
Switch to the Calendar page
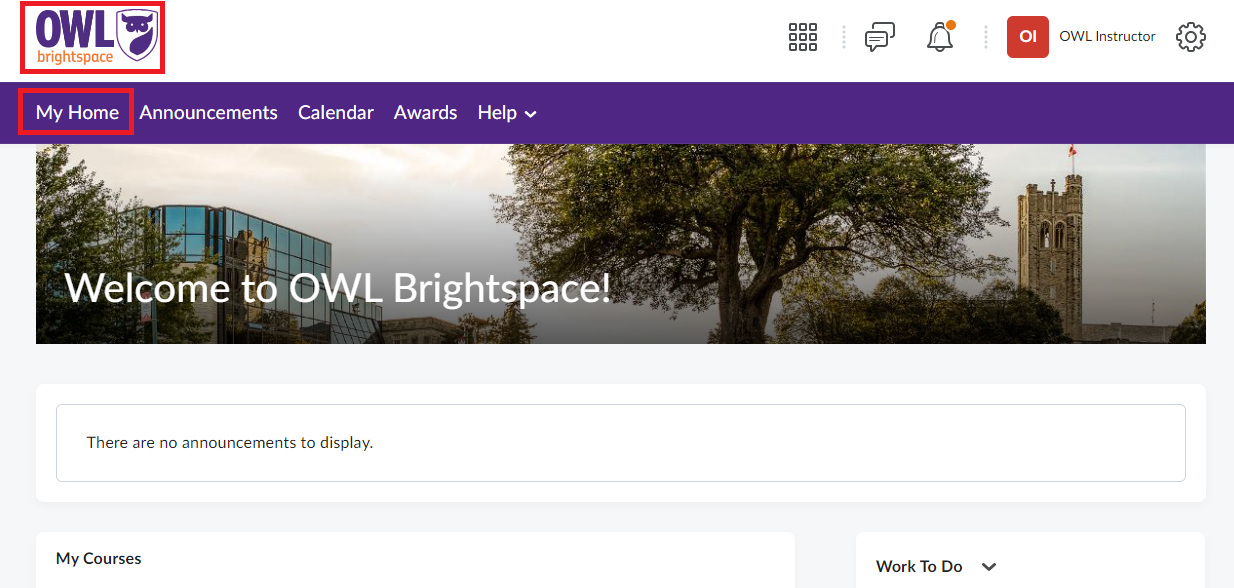click(x=335, y=112)
